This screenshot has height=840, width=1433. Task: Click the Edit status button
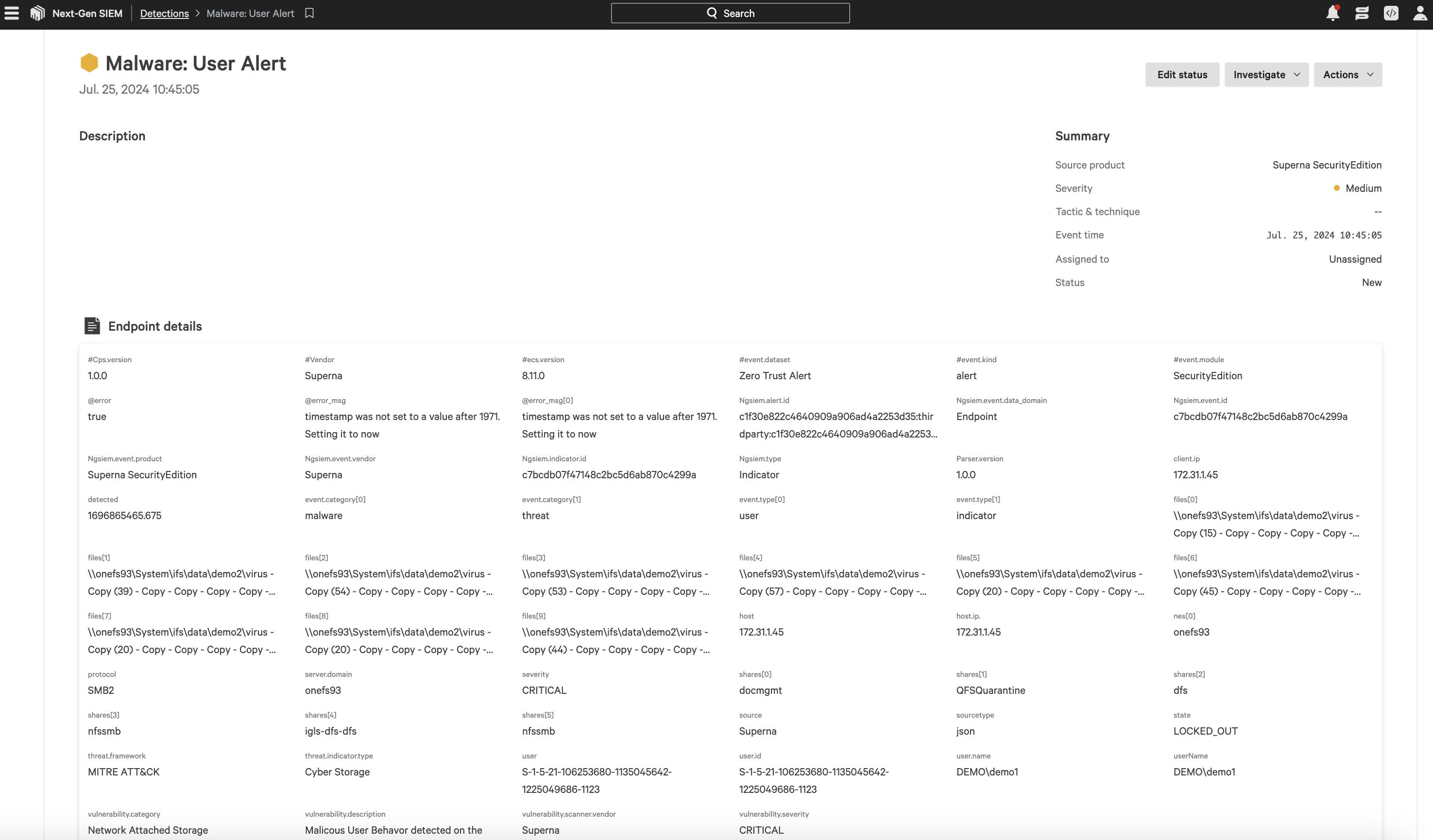pos(1182,74)
